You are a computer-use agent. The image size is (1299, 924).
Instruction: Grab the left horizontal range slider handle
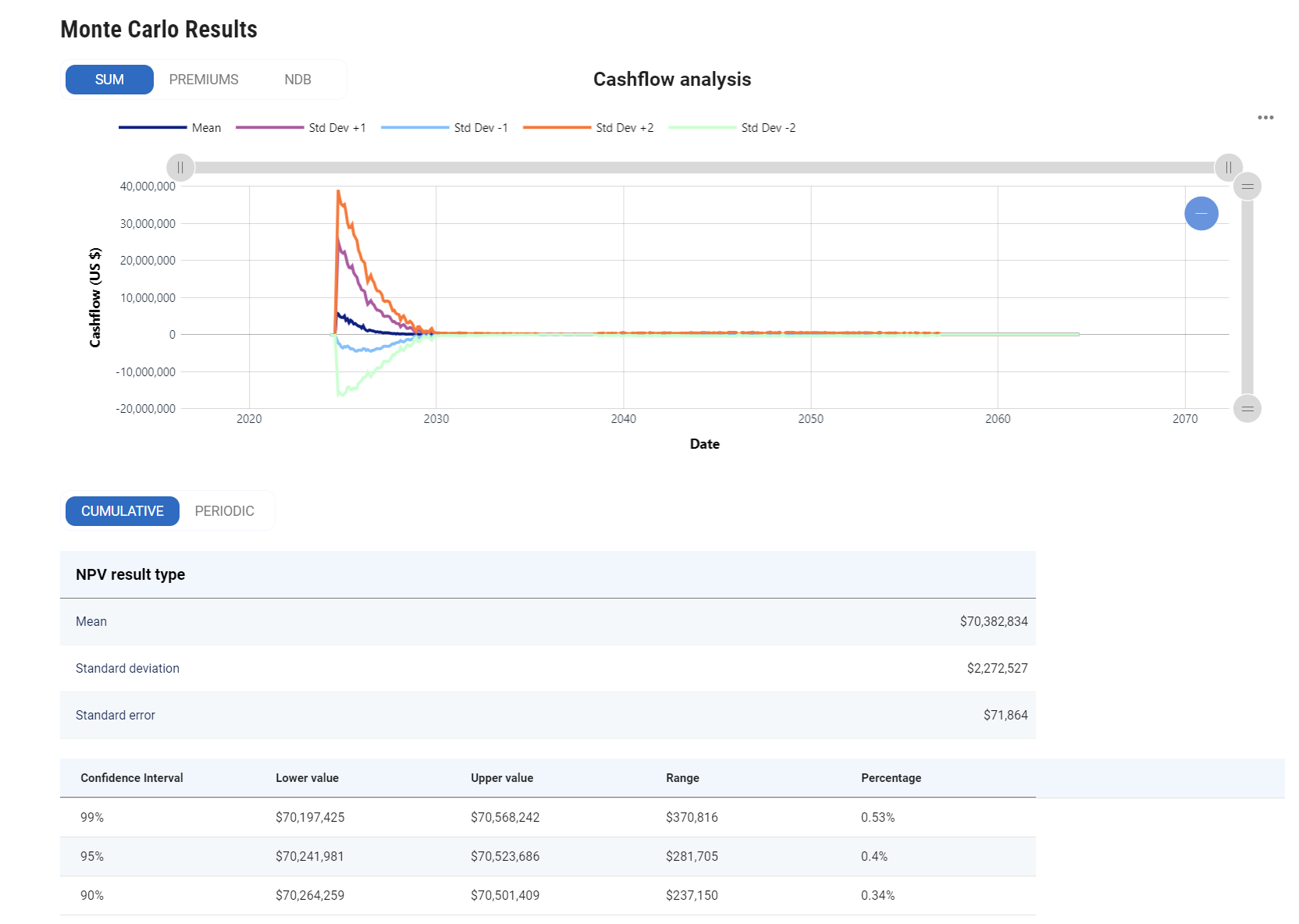[x=180, y=167]
